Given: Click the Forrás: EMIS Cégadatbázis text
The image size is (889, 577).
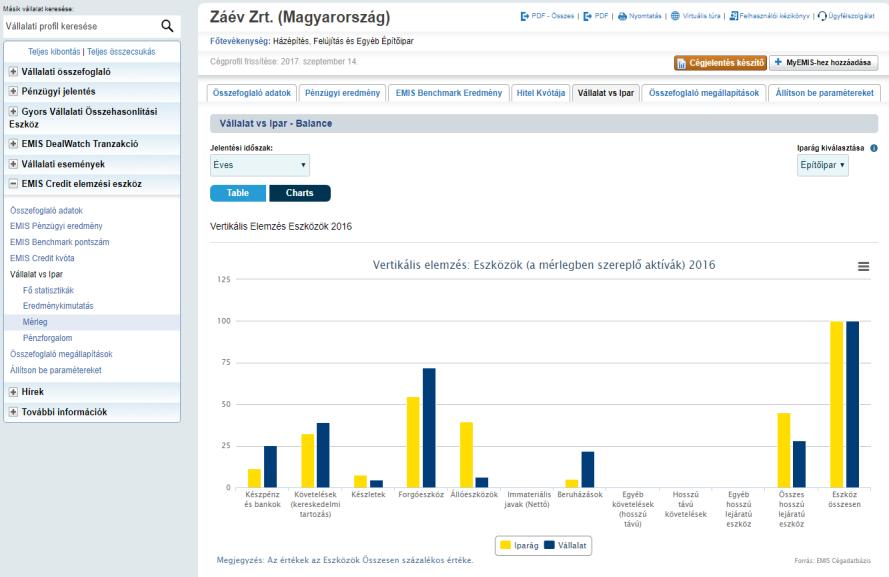Looking at the screenshot, I should click(x=832, y=561).
